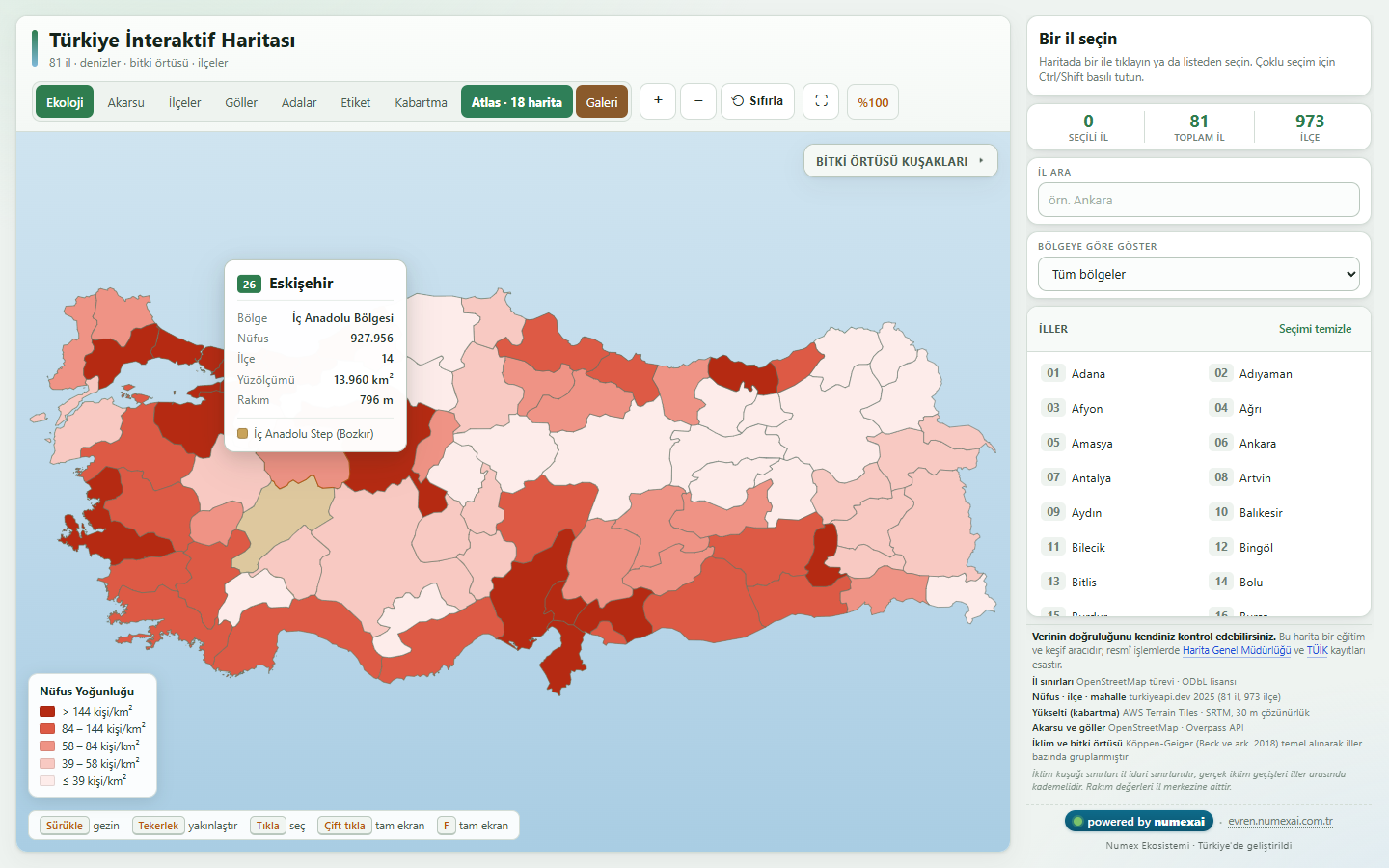Select the Ekoloji layer tab

65,102
